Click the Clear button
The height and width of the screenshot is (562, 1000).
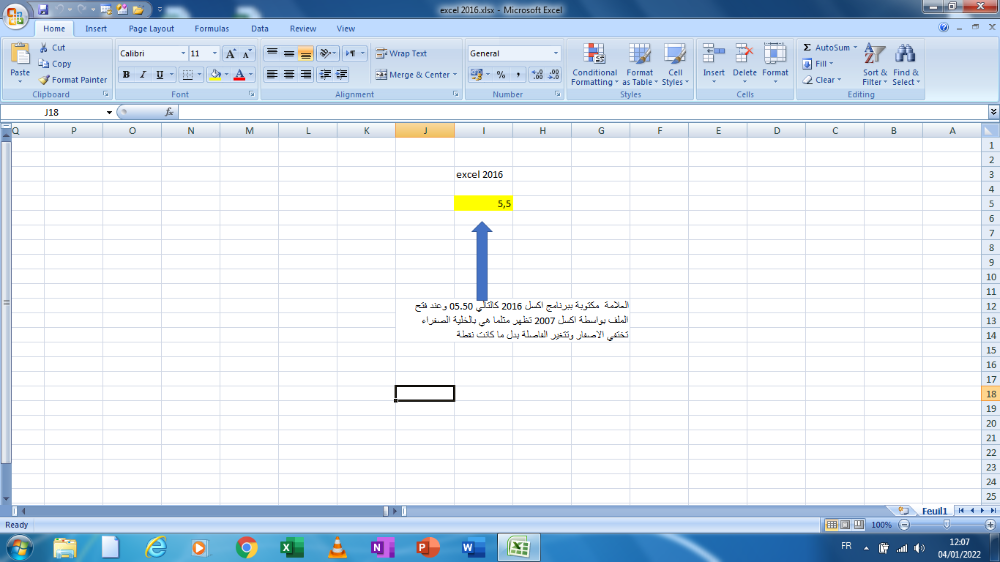tap(823, 80)
